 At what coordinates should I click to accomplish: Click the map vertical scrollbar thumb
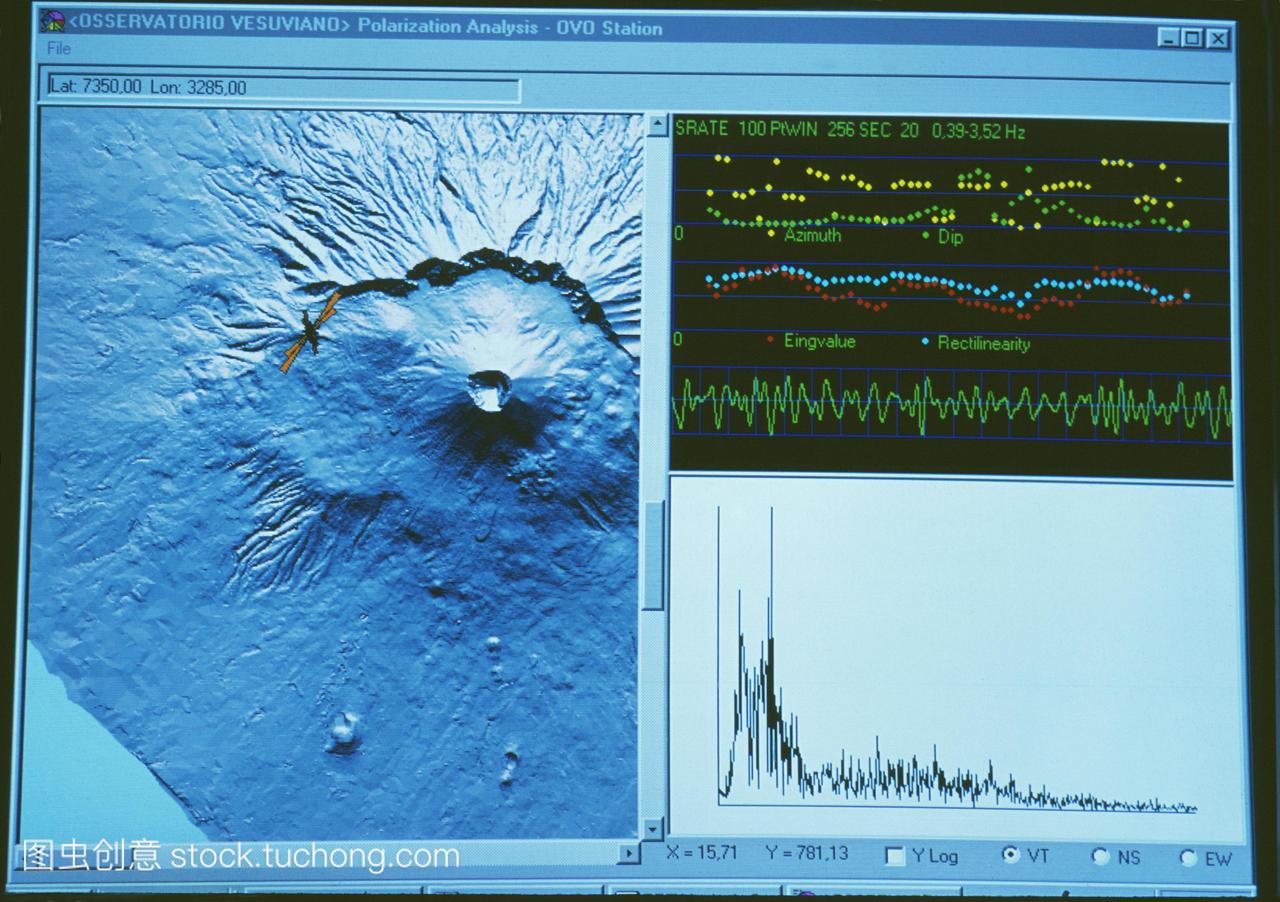coord(653,554)
